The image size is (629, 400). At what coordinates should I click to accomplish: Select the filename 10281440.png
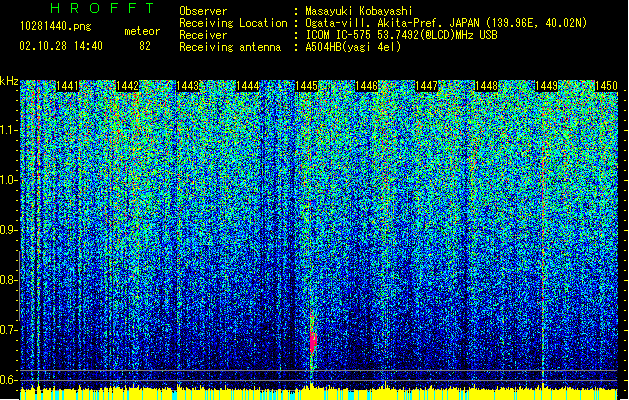56,26
